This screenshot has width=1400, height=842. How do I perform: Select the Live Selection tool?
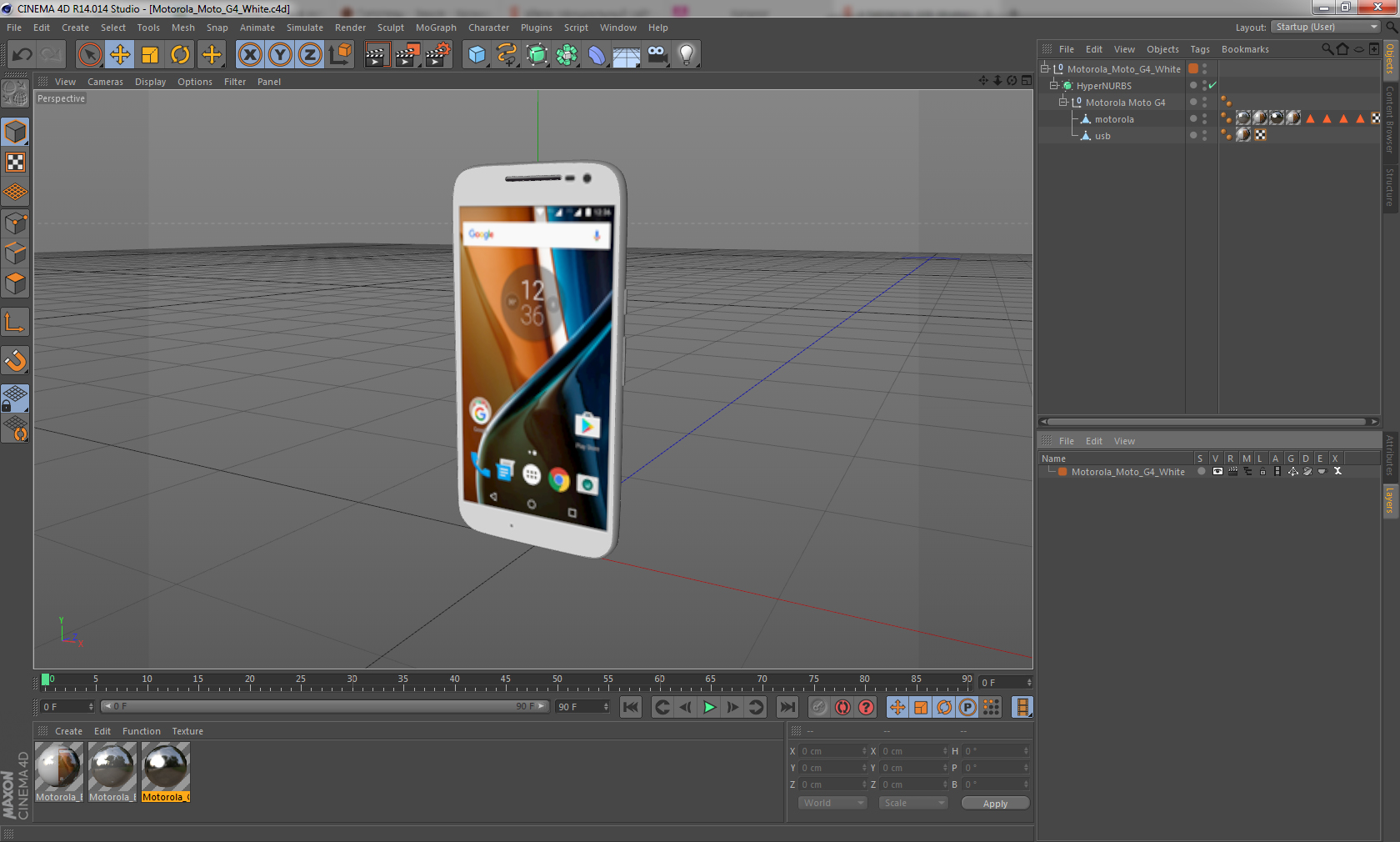click(89, 55)
